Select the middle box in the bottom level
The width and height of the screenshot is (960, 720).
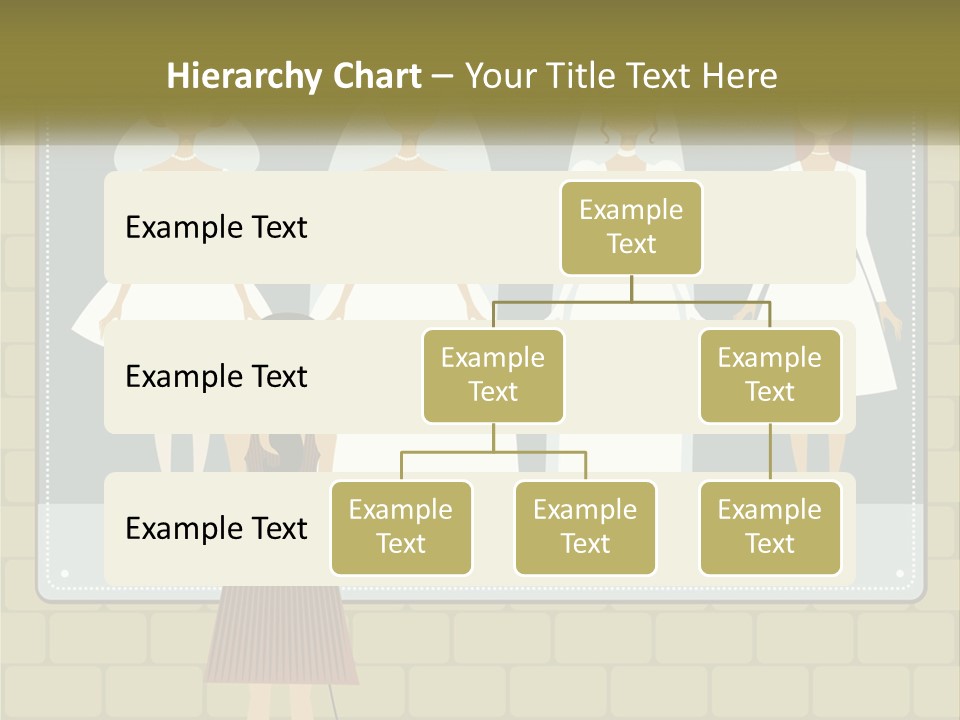(585, 527)
